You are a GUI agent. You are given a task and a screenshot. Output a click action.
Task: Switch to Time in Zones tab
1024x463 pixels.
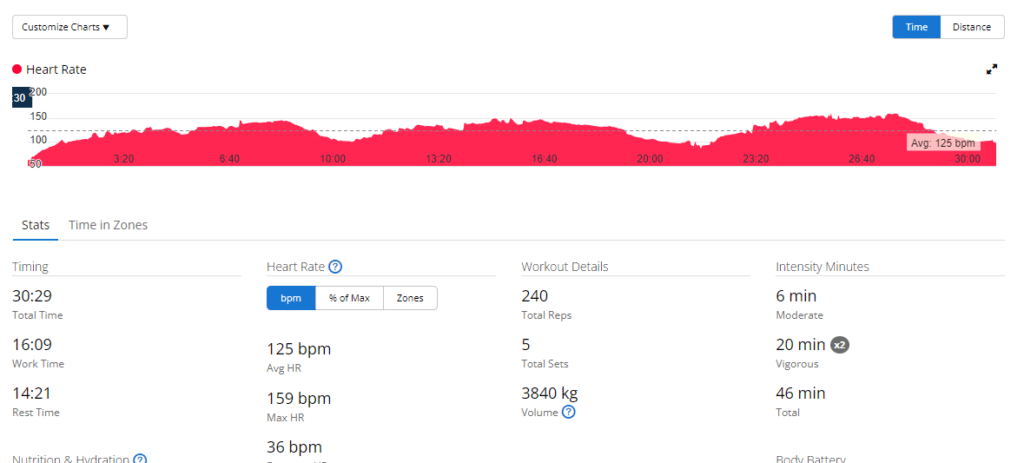coord(108,225)
